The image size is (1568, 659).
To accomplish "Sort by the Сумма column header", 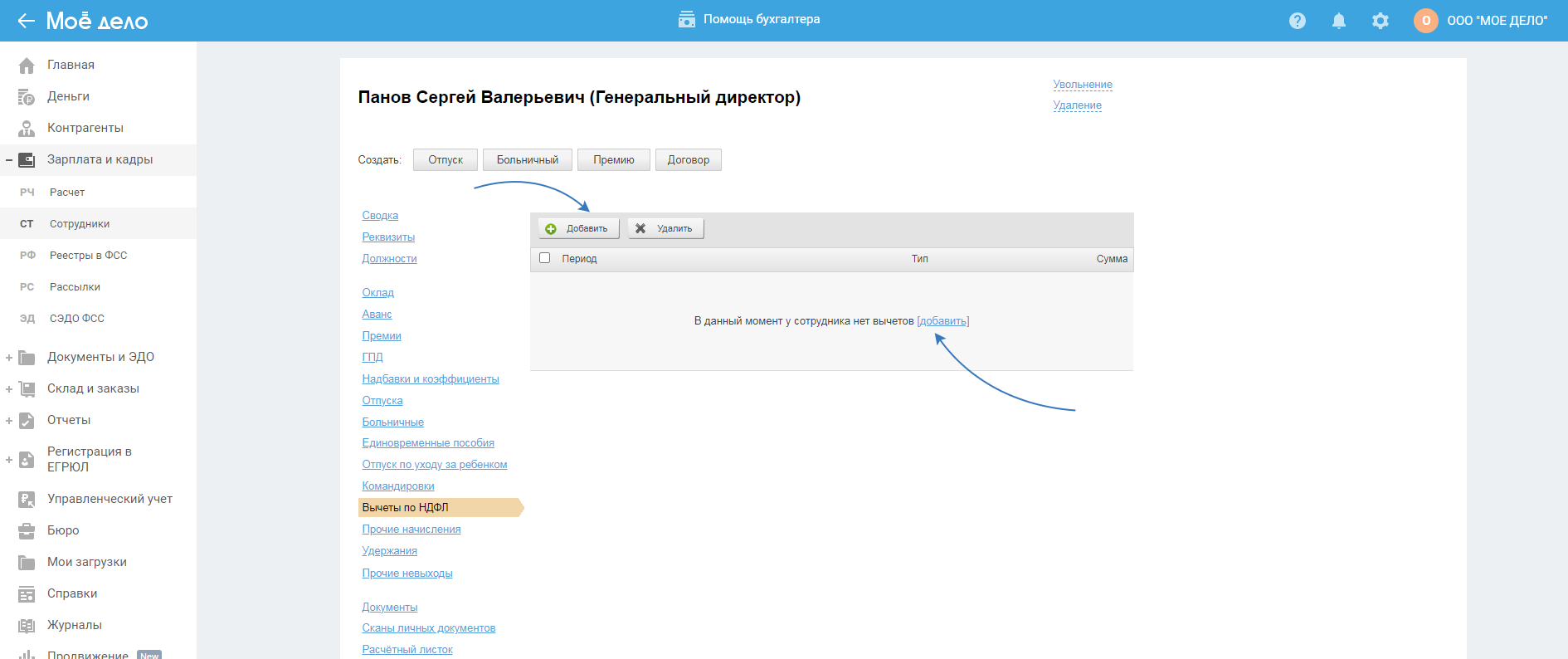I will (1112, 259).
